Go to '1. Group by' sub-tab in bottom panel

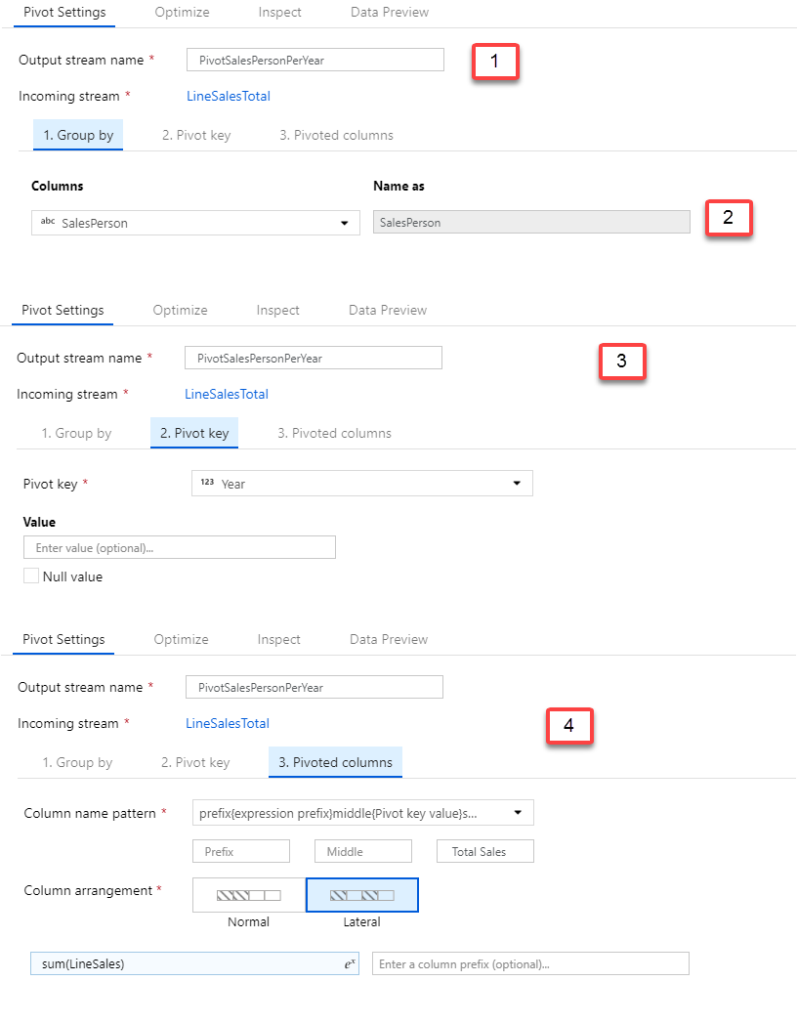tap(77, 762)
